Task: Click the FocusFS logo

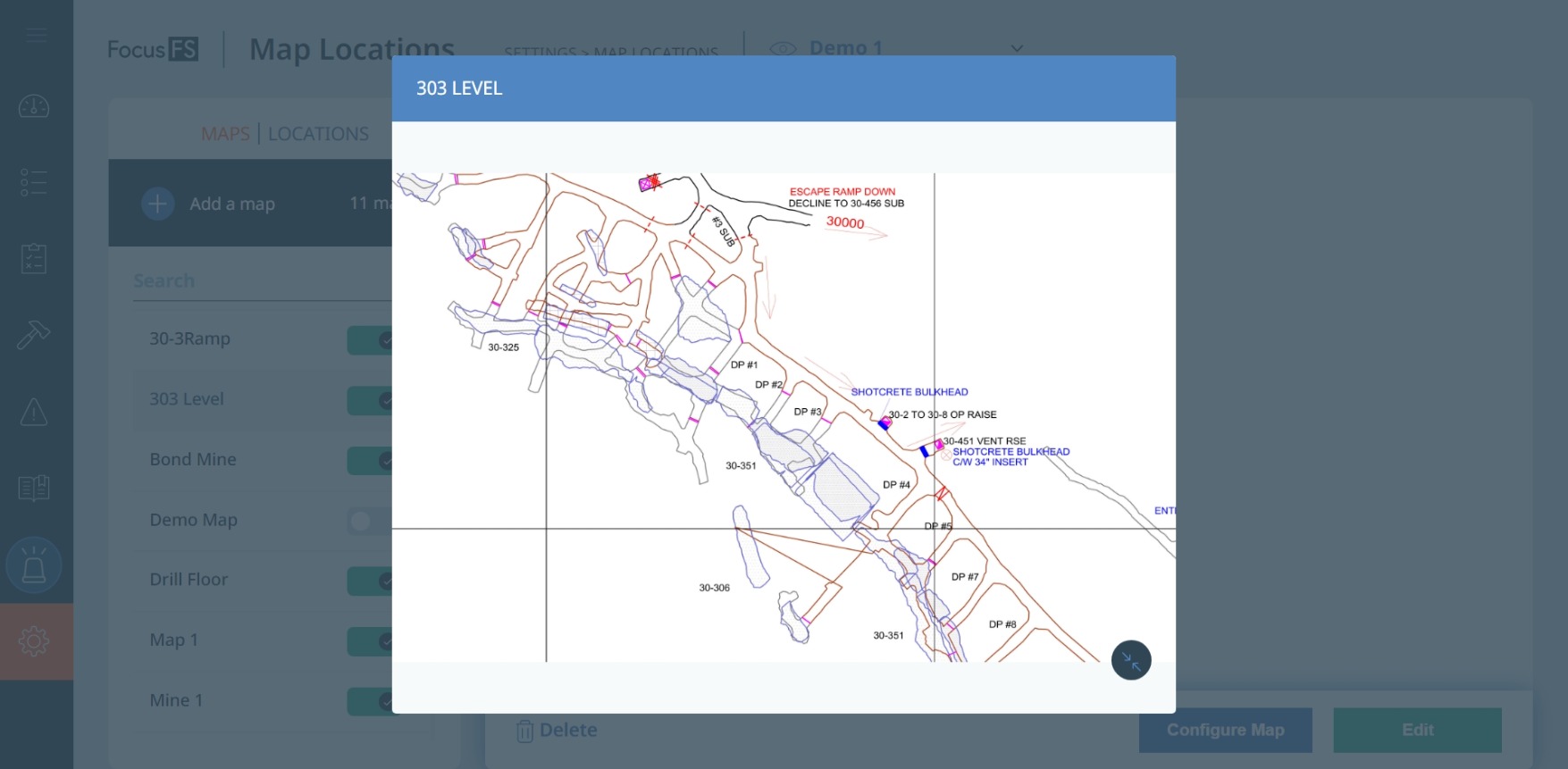Action: pyautogui.click(x=153, y=49)
